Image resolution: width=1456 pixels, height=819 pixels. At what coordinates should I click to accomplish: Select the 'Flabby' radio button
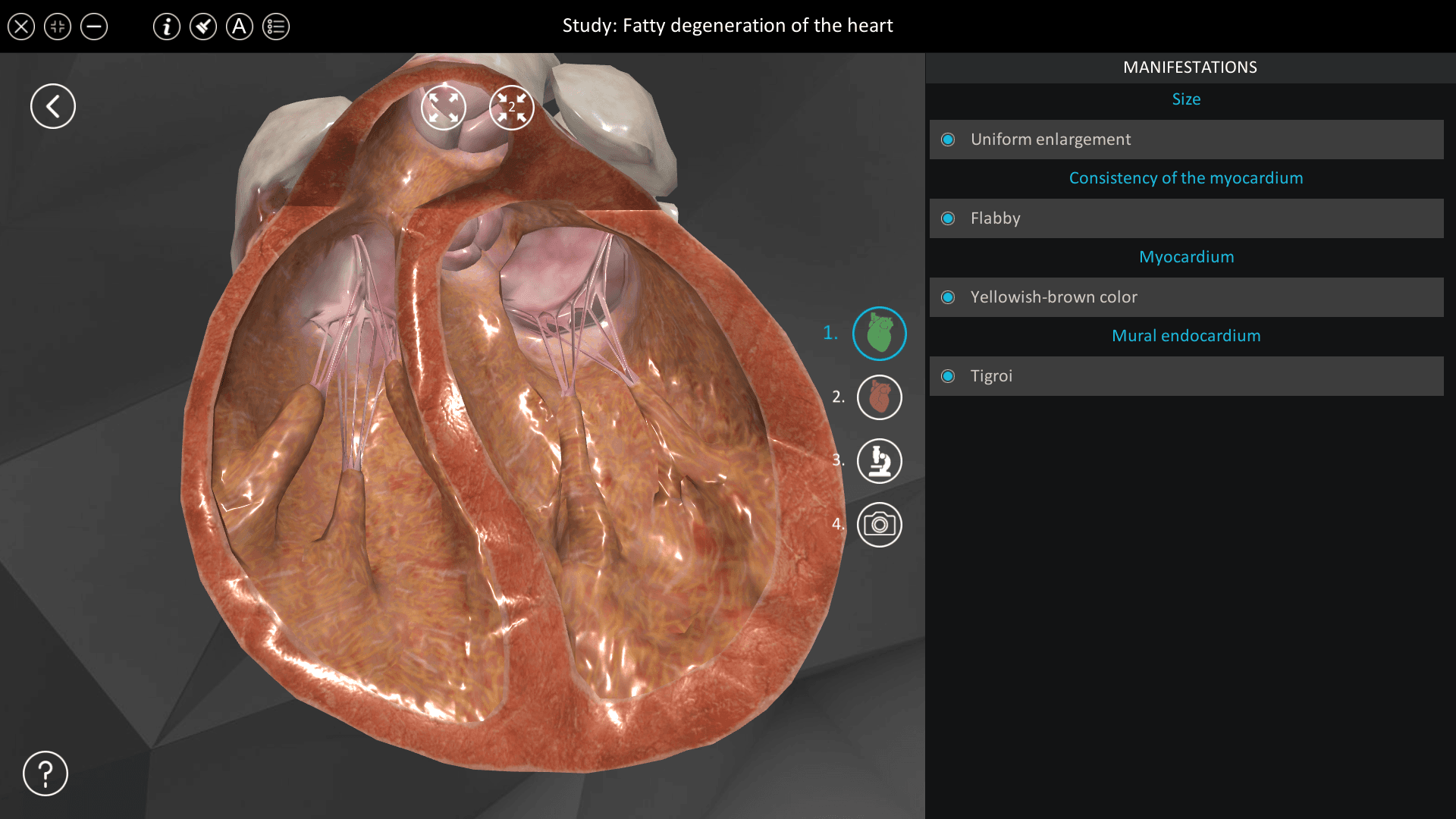[x=948, y=218]
